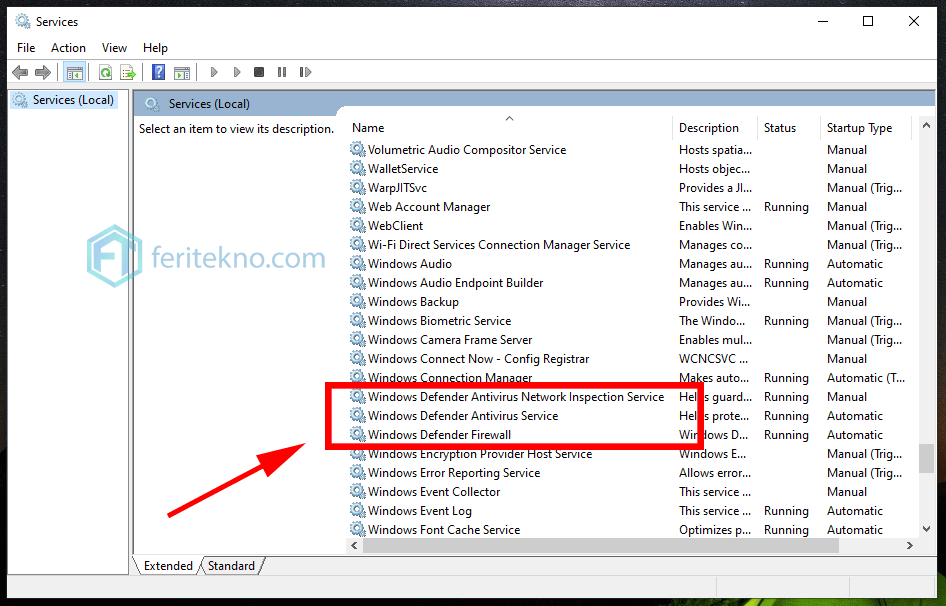Select Windows Defender Firewall service
The image size is (946, 606).
point(439,435)
